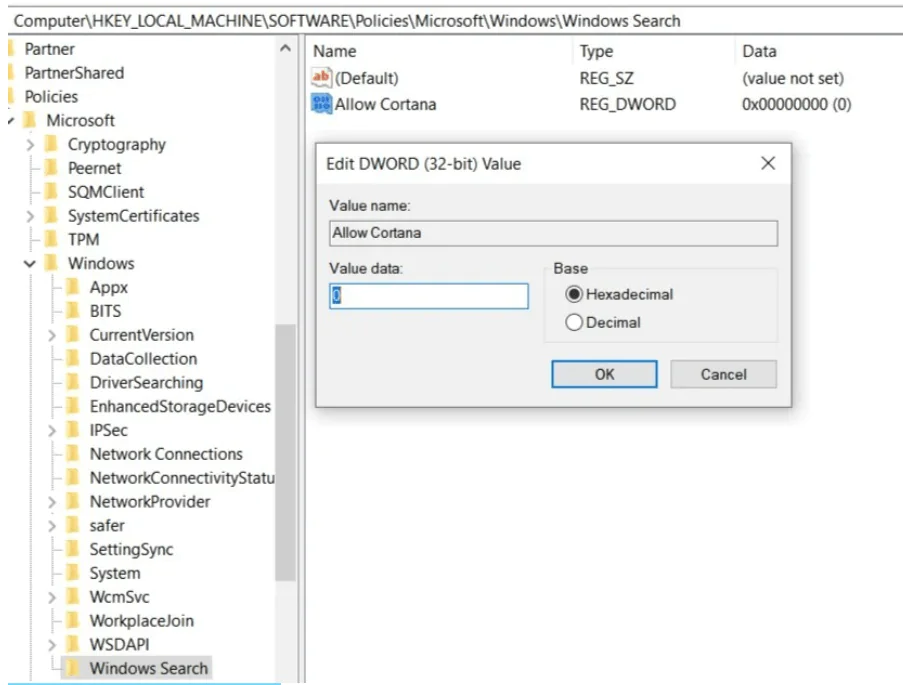The height and width of the screenshot is (685, 903).
Task: Expand the CurrentVersion key
Action: click(52, 336)
